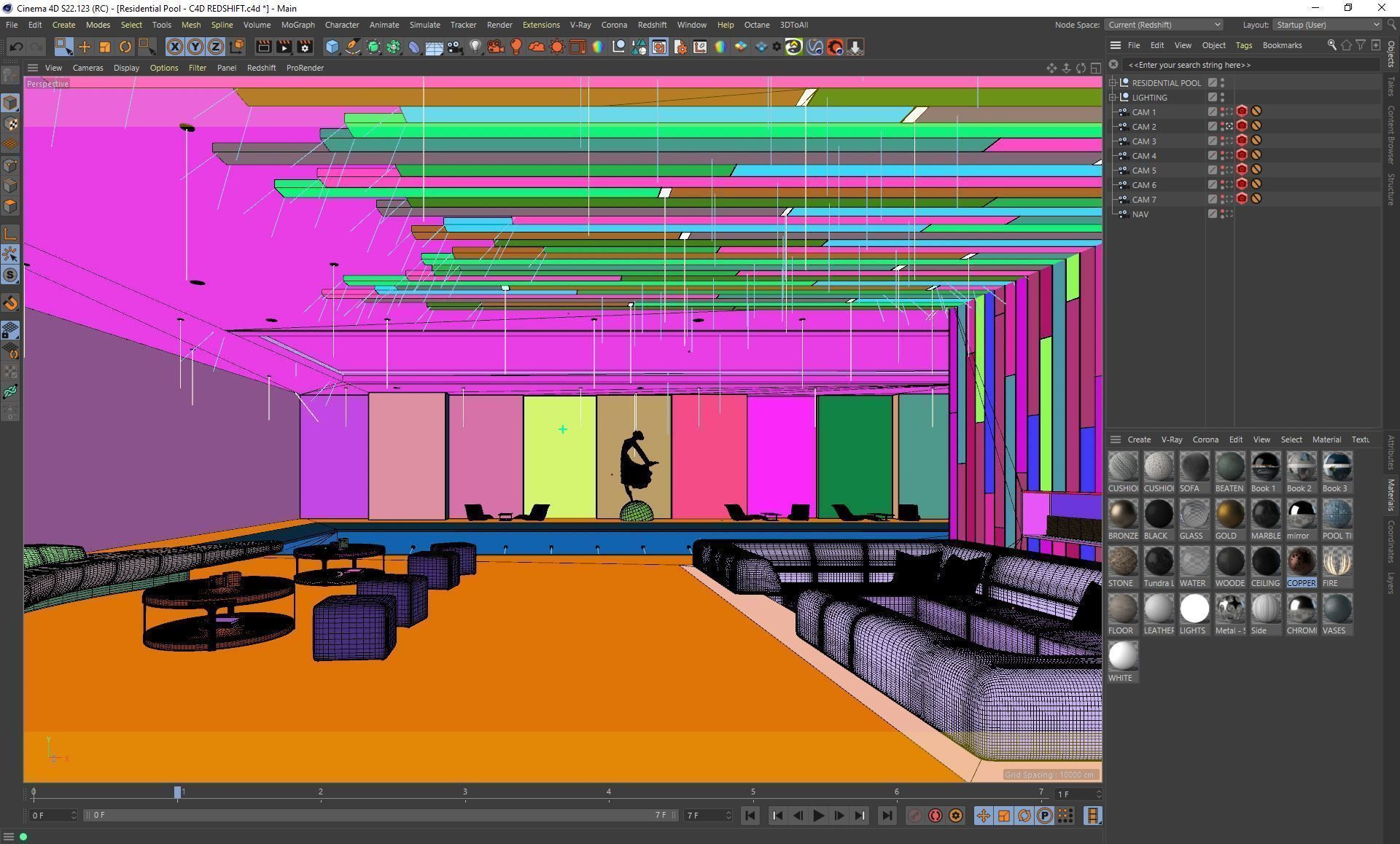Select the GOLD material swatch

pos(1229,515)
